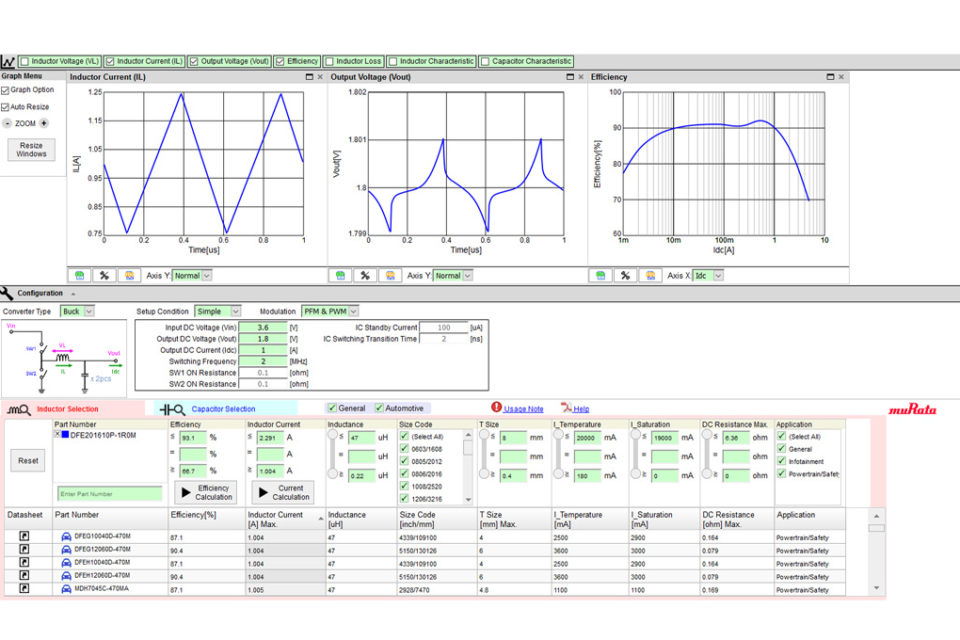The width and height of the screenshot is (960, 640).
Task: Sort table by DC Resistance column header
Action: click(x=728, y=519)
